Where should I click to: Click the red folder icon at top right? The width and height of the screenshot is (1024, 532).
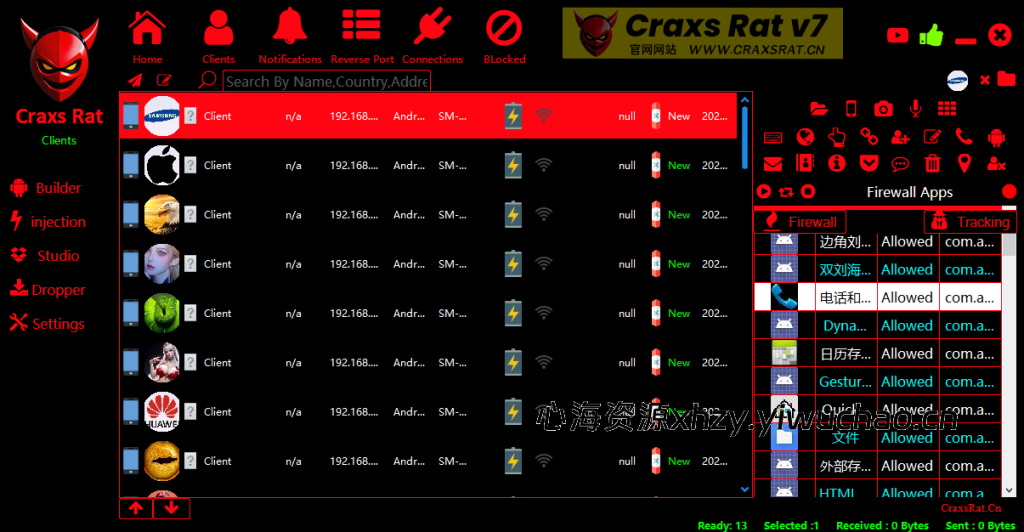coord(1006,80)
